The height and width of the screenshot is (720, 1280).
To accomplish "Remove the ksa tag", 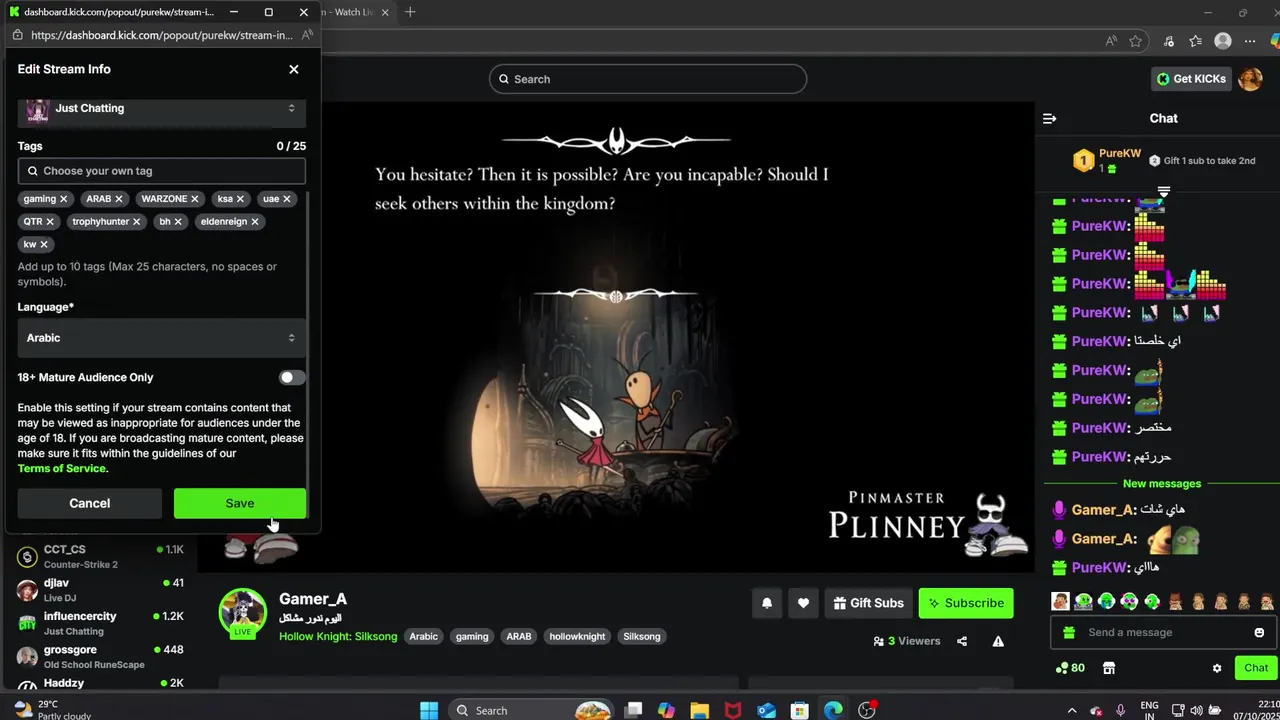I will pyautogui.click(x=240, y=199).
